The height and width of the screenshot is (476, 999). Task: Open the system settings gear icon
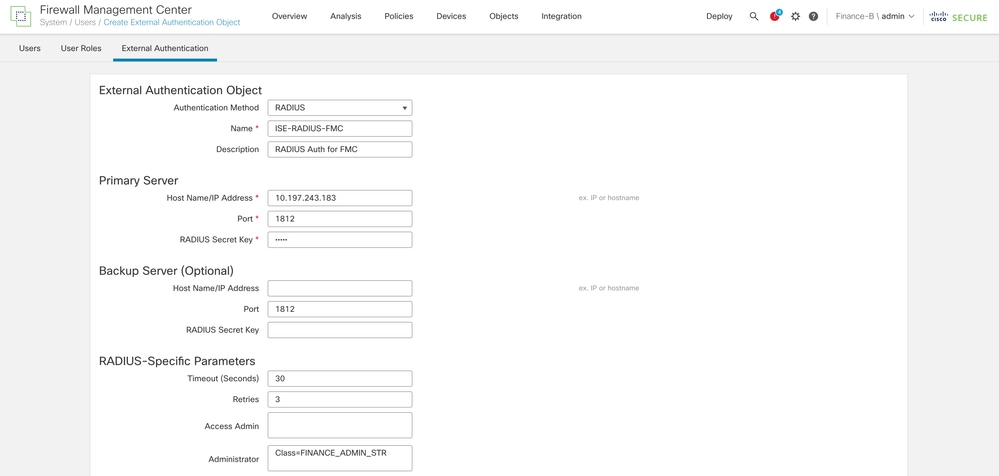[795, 17]
